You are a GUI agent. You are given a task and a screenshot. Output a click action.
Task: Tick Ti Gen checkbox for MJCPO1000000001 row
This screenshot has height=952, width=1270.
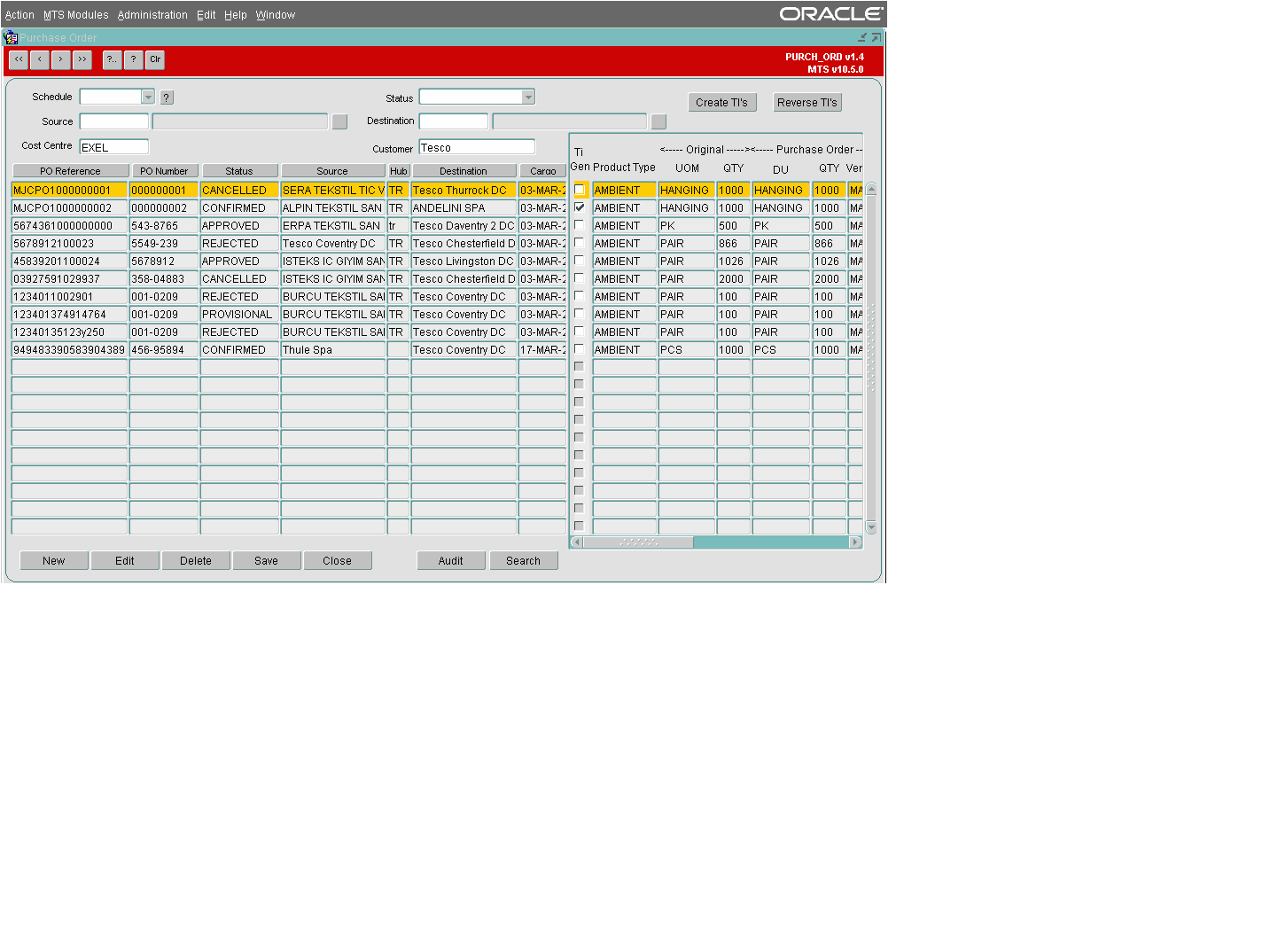(x=580, y=190)
